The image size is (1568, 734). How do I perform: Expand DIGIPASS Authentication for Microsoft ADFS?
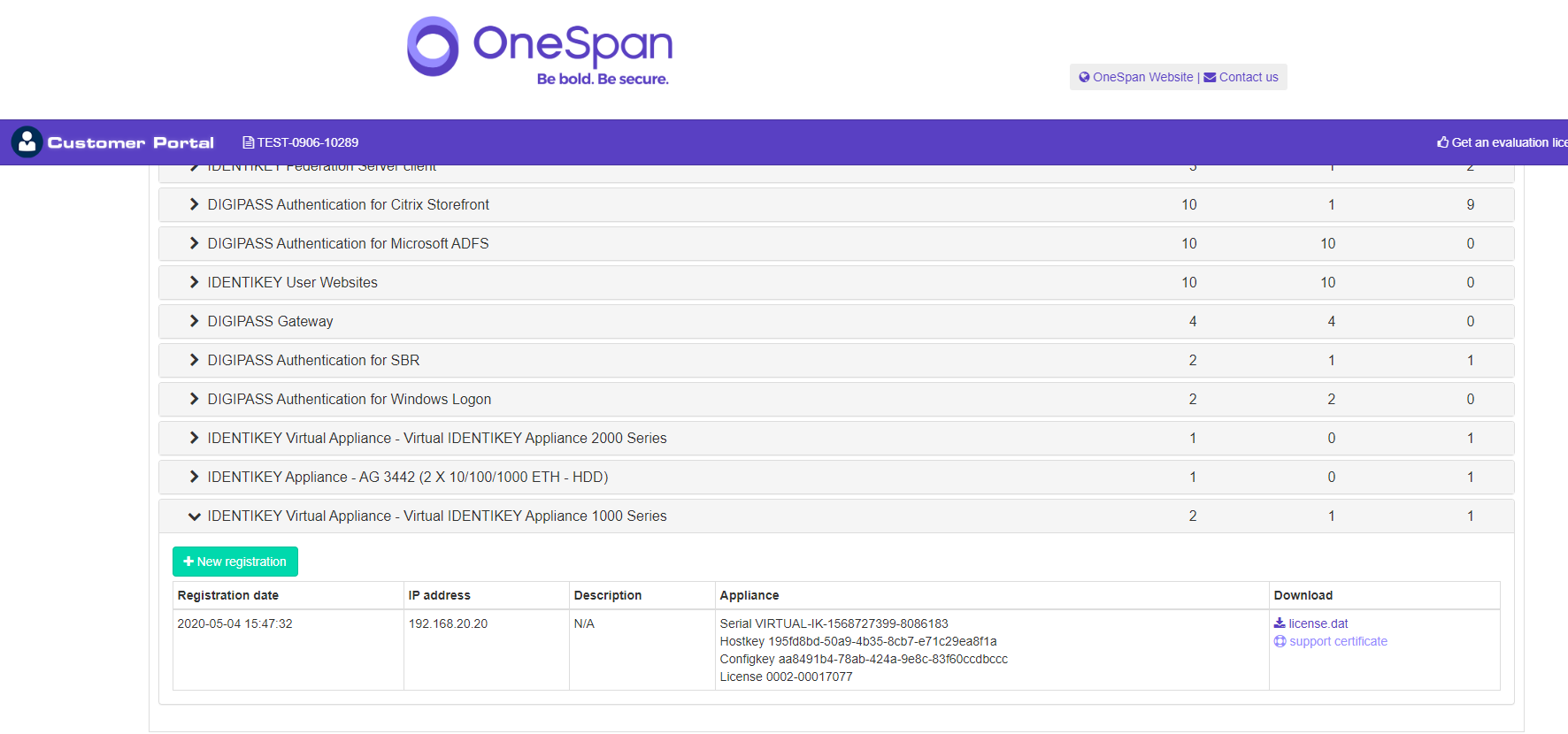pos(836,243)
